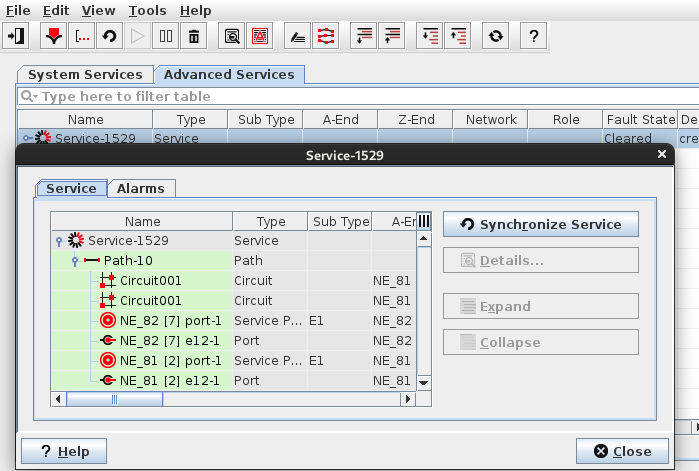Click the trash delete toolbar icon

[x=194, y=36]
